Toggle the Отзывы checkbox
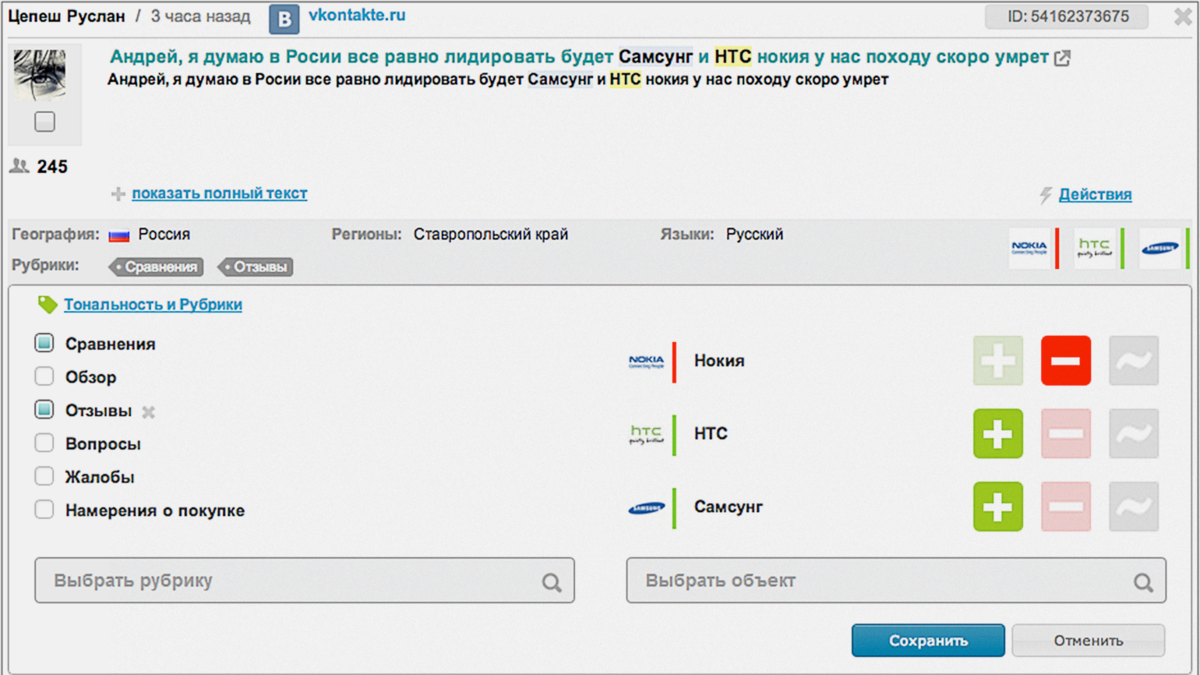This screenshot has height=675, width=1200. [x=44, y=410]
